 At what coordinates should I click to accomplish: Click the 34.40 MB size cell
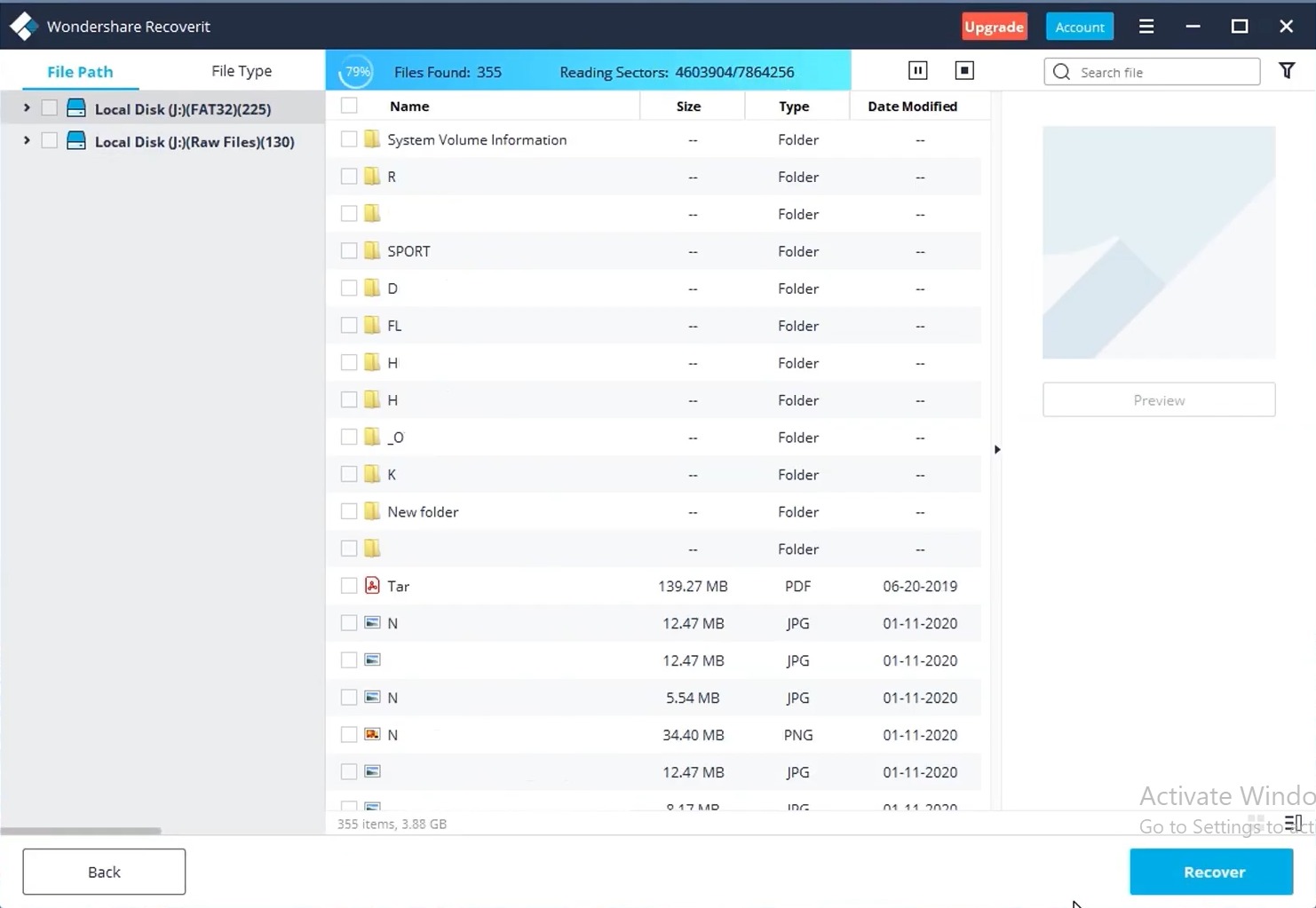693,735
